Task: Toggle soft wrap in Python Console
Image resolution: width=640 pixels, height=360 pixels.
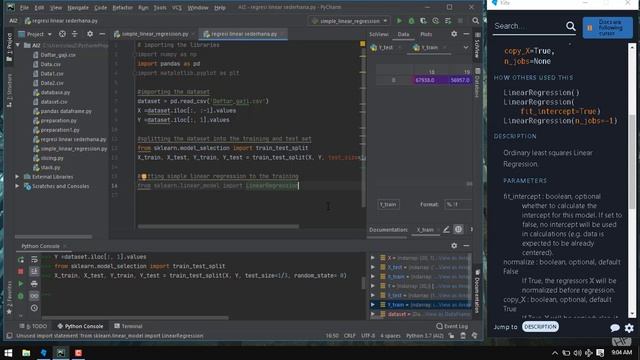Action: pos(34,260)
